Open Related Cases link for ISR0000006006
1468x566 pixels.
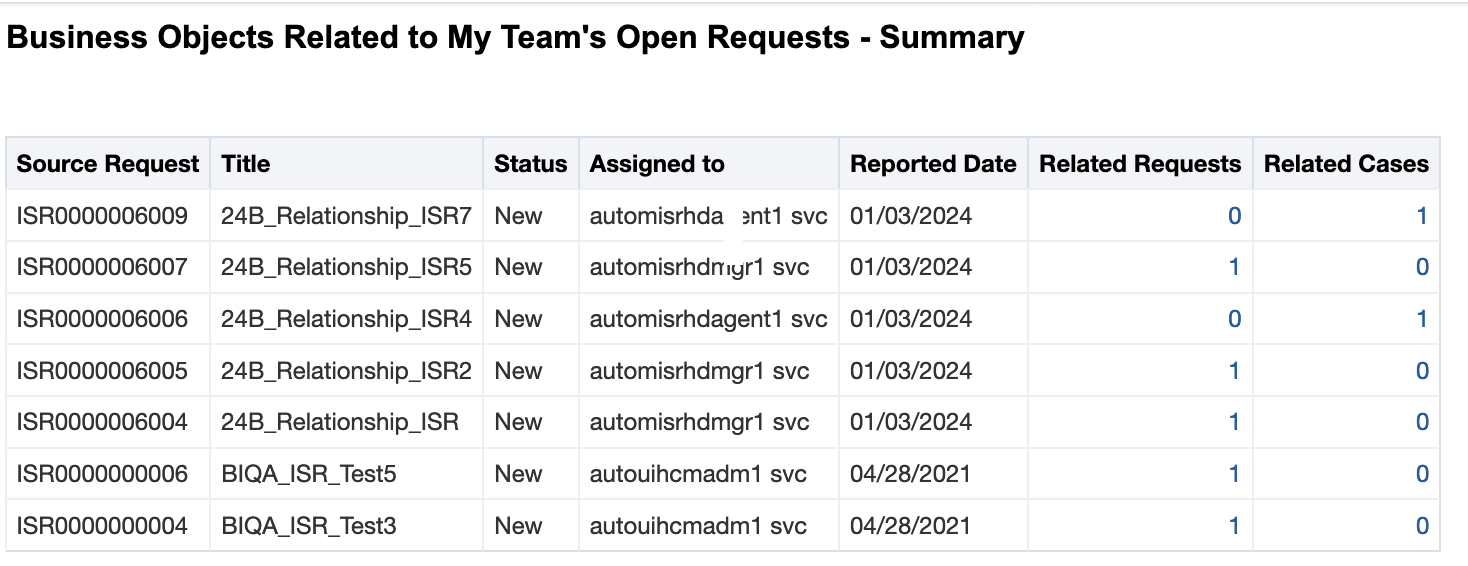pos(1422,319)
